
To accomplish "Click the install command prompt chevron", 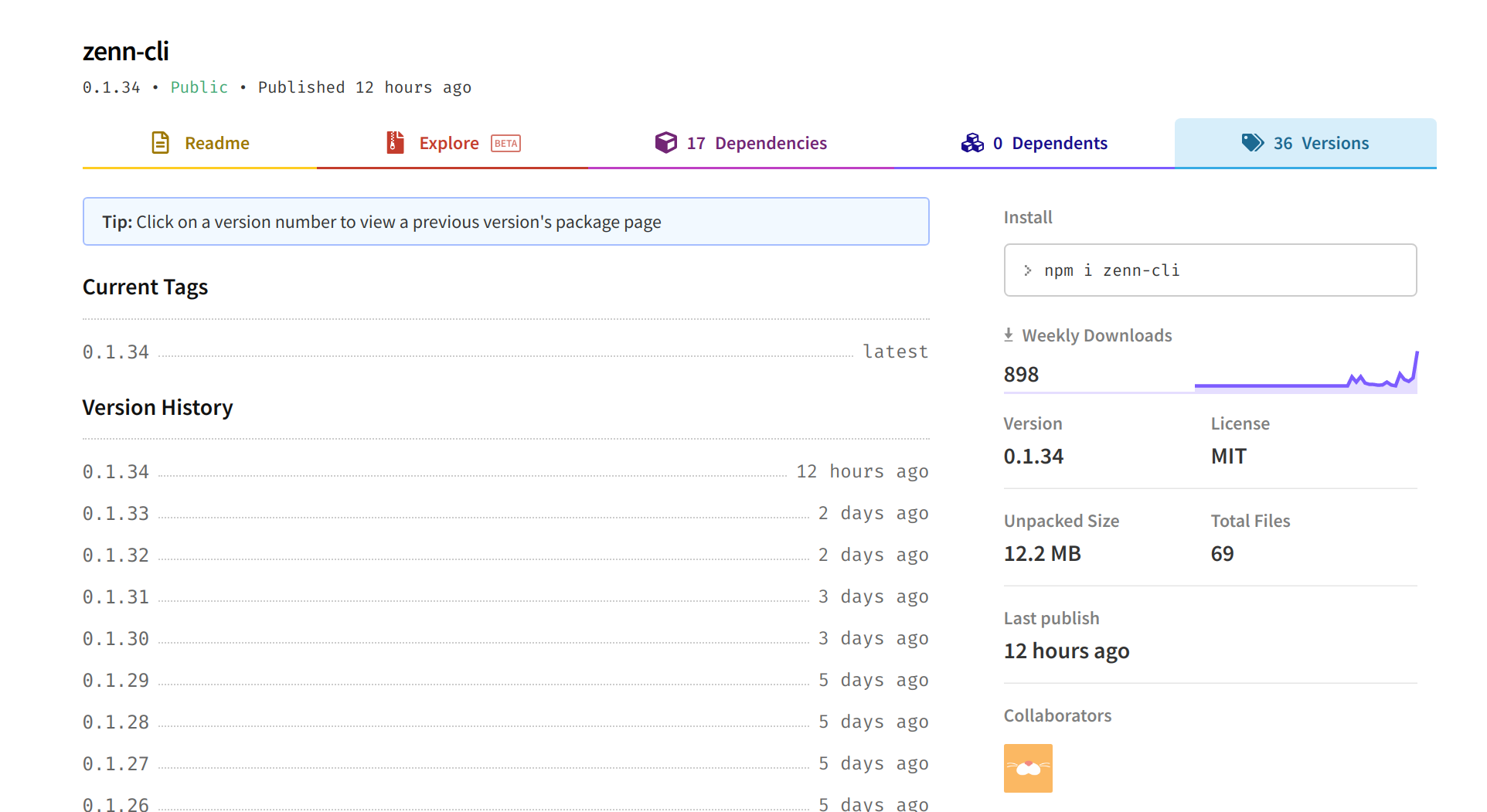I will point(1028,270).
